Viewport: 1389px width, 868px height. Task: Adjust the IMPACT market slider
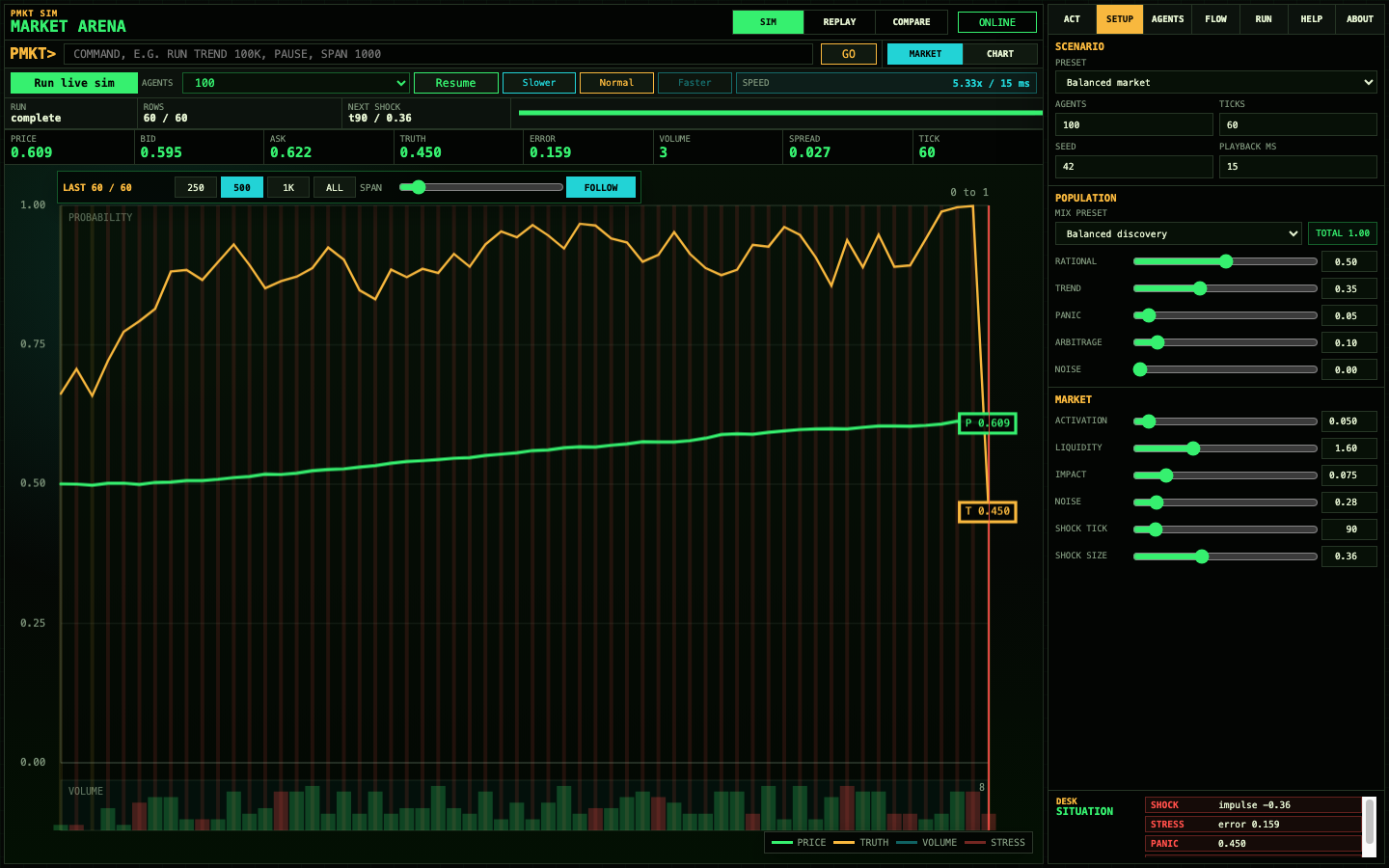tap(1225, 475)
